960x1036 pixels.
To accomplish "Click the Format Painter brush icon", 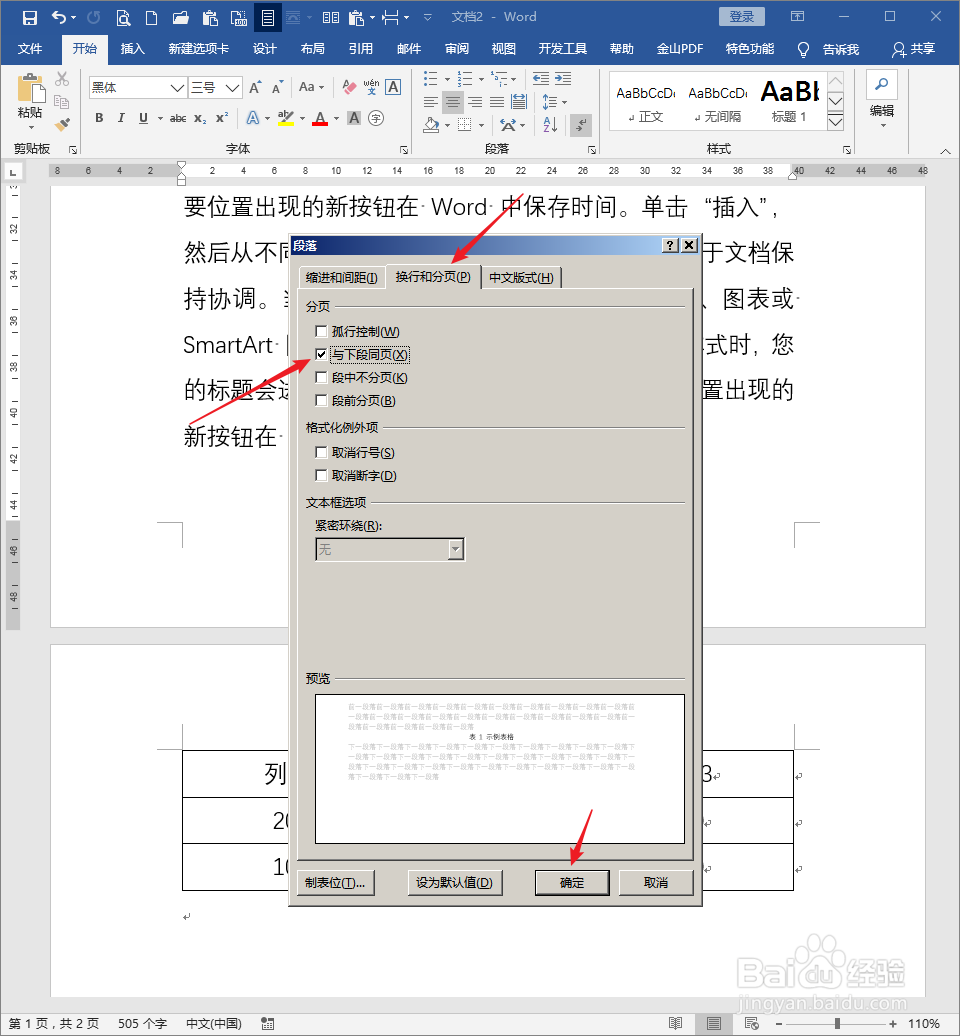I will pyautogui.click(x=62, y=124).
